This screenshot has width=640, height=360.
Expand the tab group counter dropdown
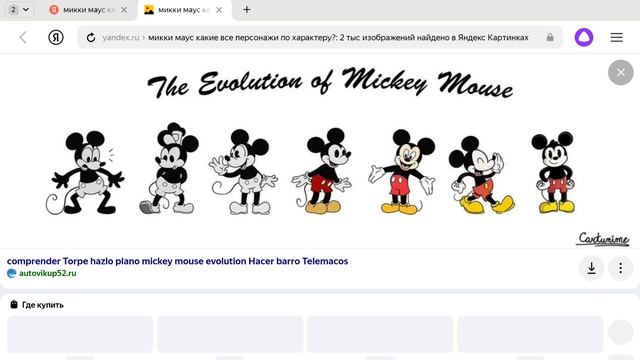pos(19,9)
